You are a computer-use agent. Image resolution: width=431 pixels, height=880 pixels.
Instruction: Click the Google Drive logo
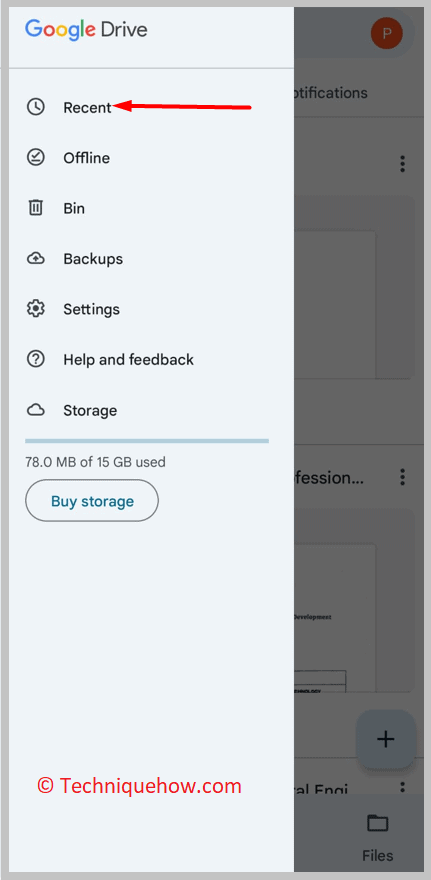tap(86, 29)
